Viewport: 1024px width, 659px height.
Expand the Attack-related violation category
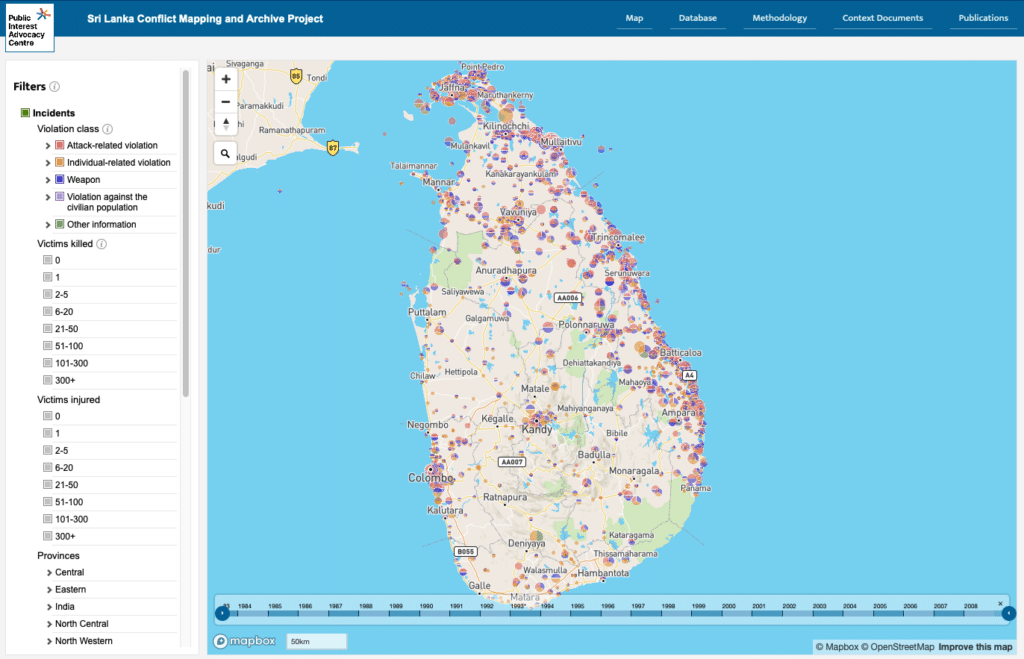click(x=48, y=146)
